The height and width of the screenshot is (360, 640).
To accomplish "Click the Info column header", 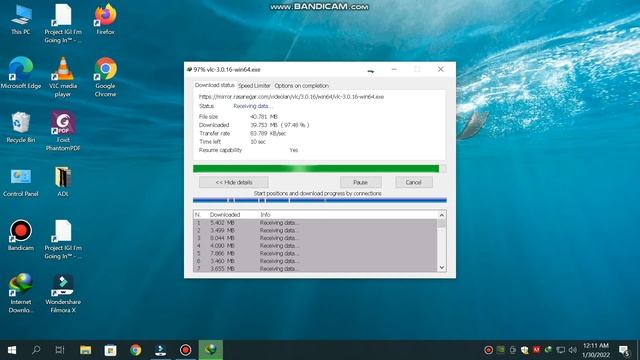I will coord(265,214).
